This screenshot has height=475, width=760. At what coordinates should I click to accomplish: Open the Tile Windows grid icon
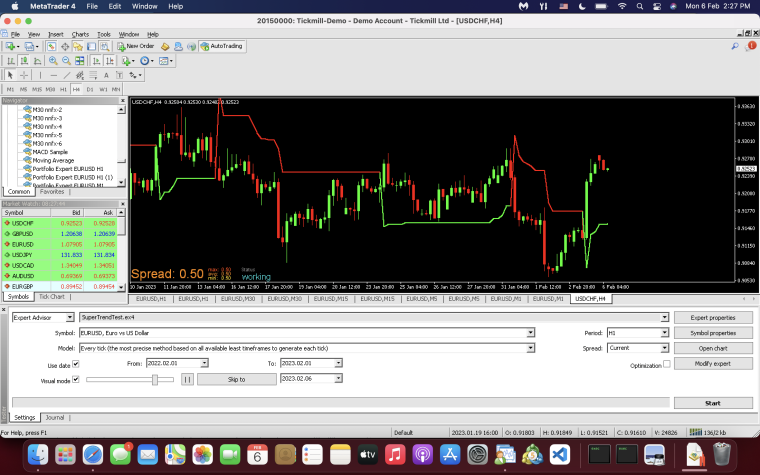pos(79,61)
